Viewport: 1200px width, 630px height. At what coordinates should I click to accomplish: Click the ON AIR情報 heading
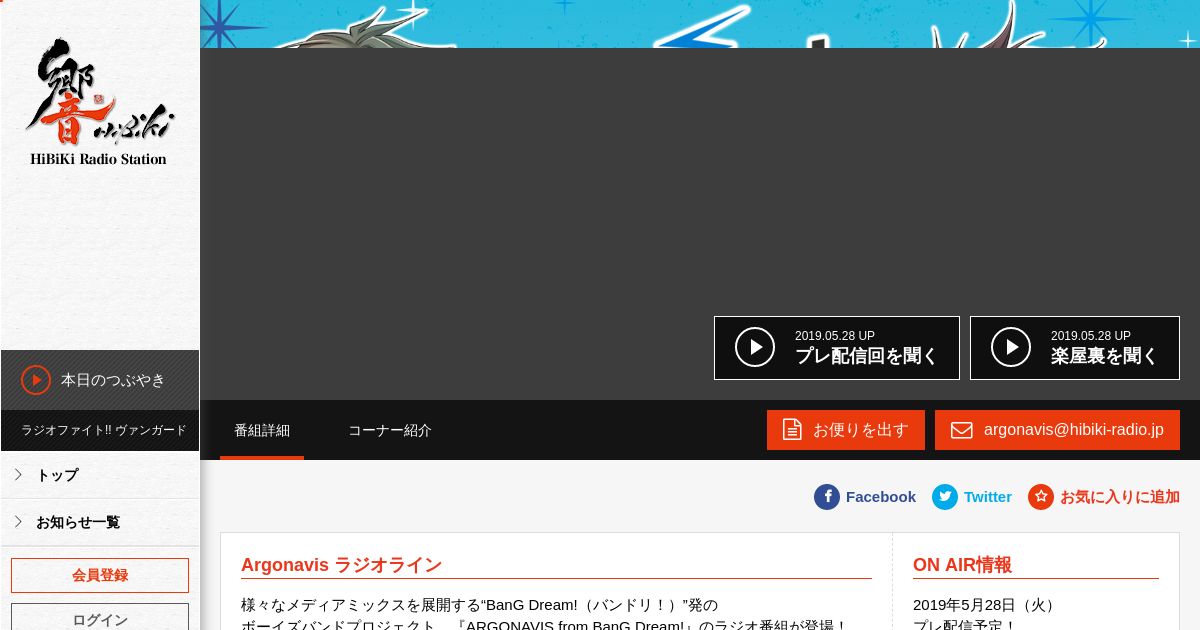pyautogui.click(x=962, y=565)
